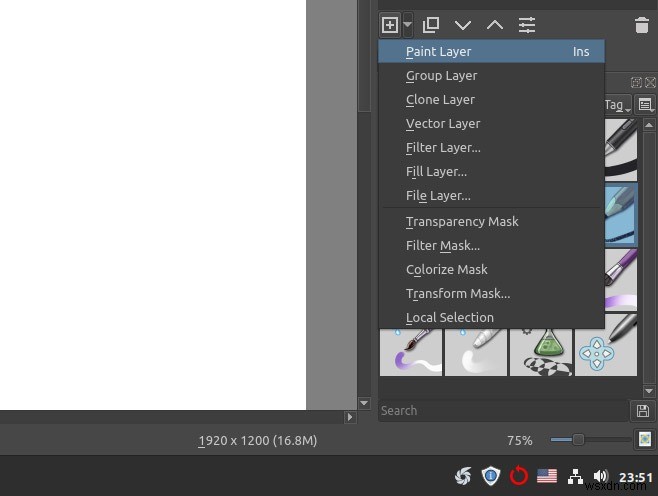Click preset list scroll down arrow
Viewport: 658px width, 496px height.
pyautogui.click(x=649, y=391)
